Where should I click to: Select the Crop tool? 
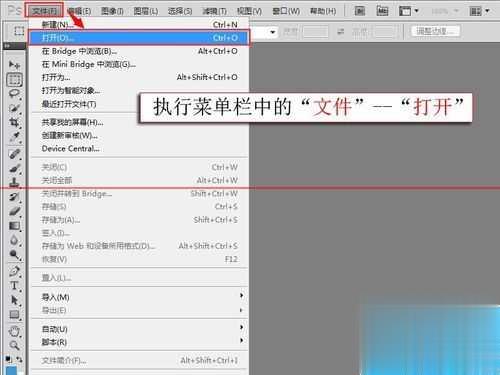pos(14,122)
